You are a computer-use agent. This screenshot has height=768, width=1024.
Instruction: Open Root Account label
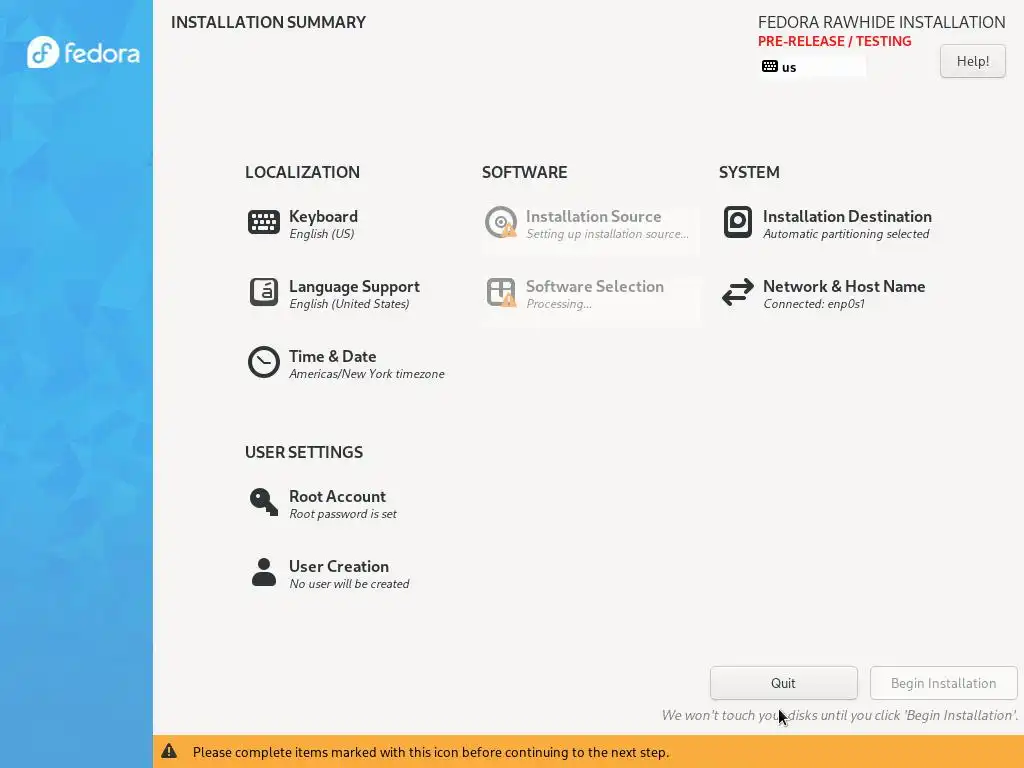pos(338,496)
